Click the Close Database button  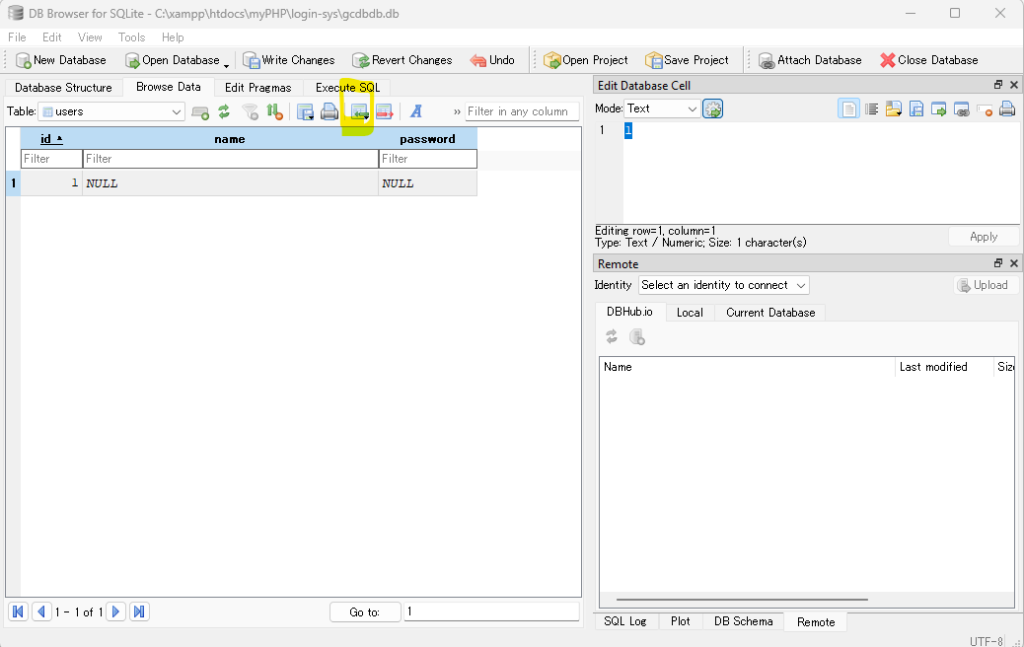click(929, 60)
